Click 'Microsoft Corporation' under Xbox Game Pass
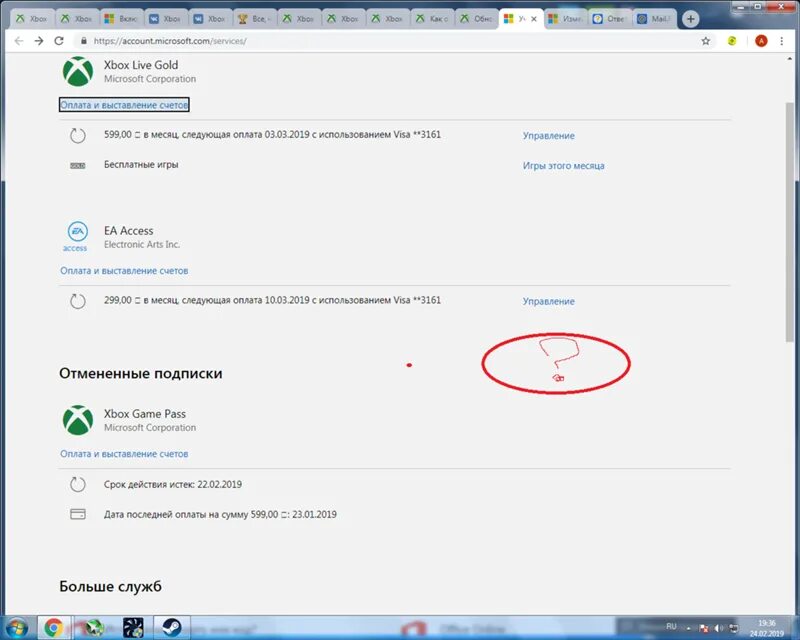800x640 pixels. pos(150,428)
